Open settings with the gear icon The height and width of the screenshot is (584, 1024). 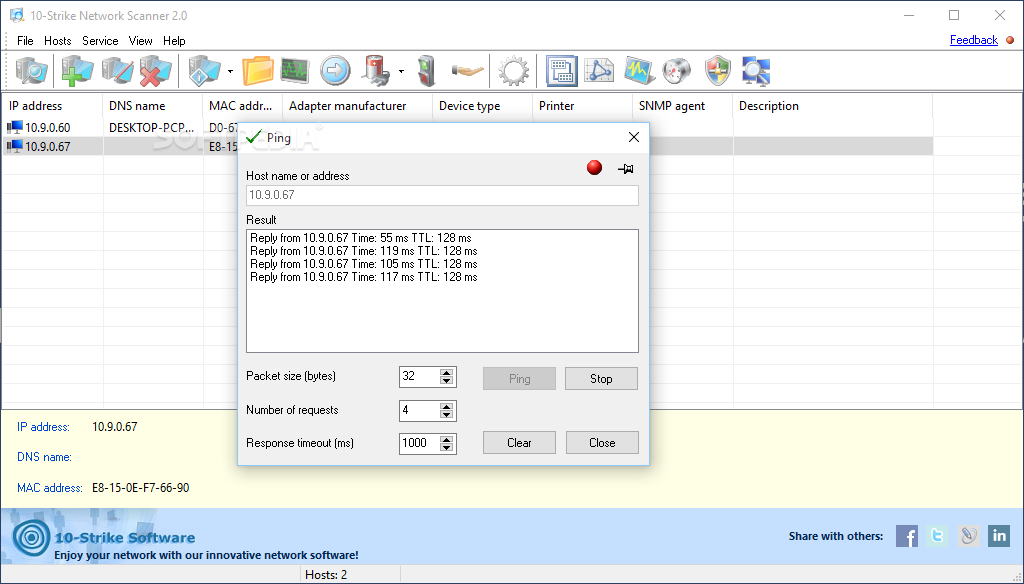tap(513, 71)
